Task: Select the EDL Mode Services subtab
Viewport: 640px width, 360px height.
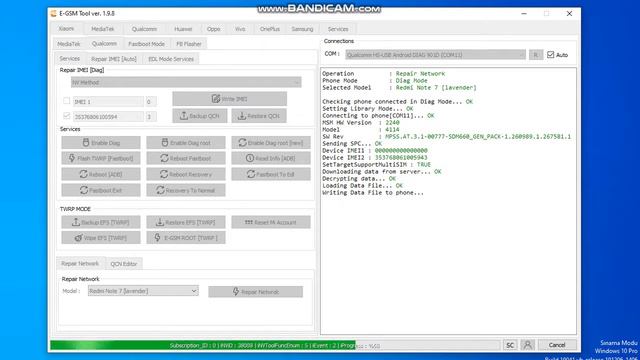Action: tap(171, 59)
